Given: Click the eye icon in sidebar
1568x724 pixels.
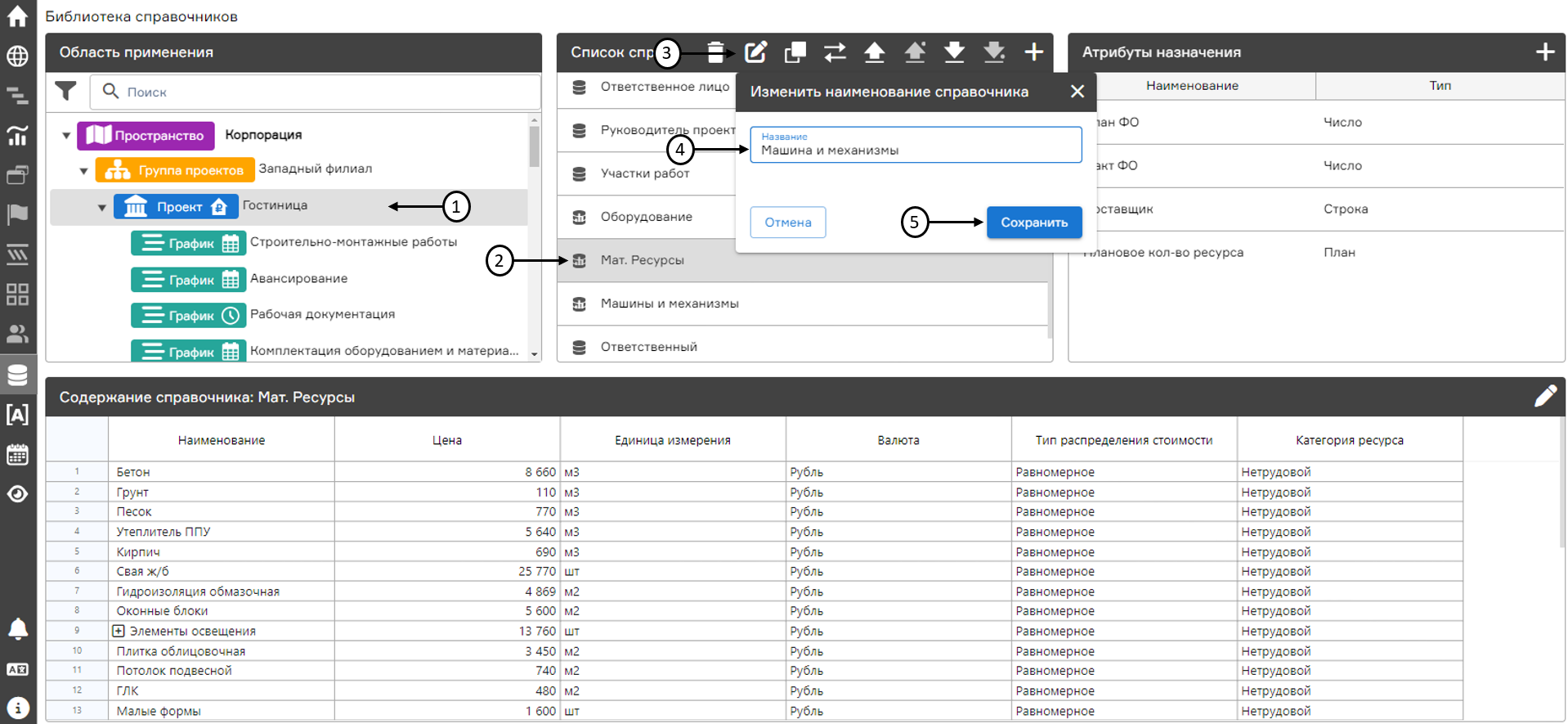Looking at the screenshot, I should 17,494.
